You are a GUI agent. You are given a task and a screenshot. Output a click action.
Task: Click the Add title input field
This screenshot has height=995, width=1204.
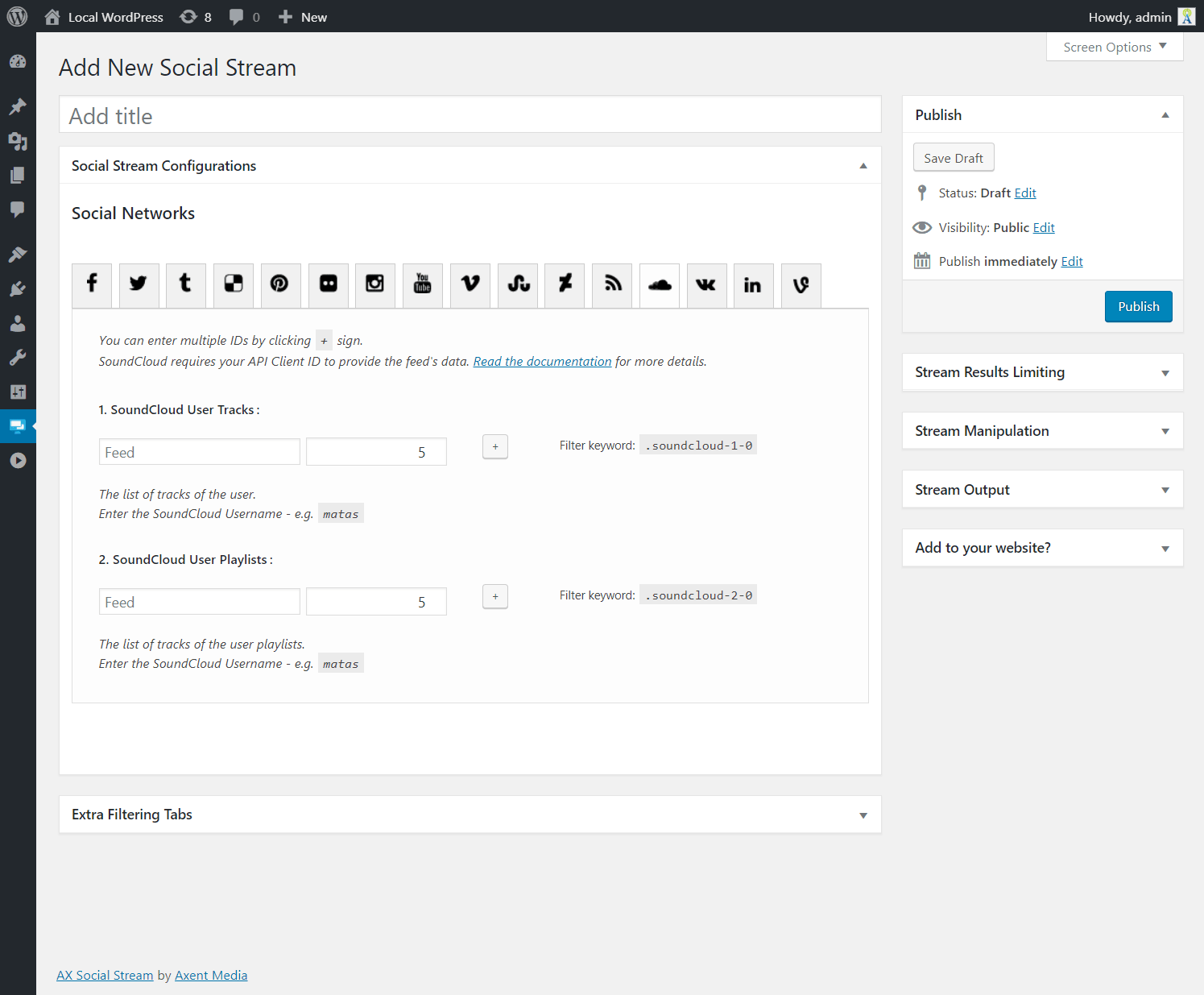click(470, 116)
